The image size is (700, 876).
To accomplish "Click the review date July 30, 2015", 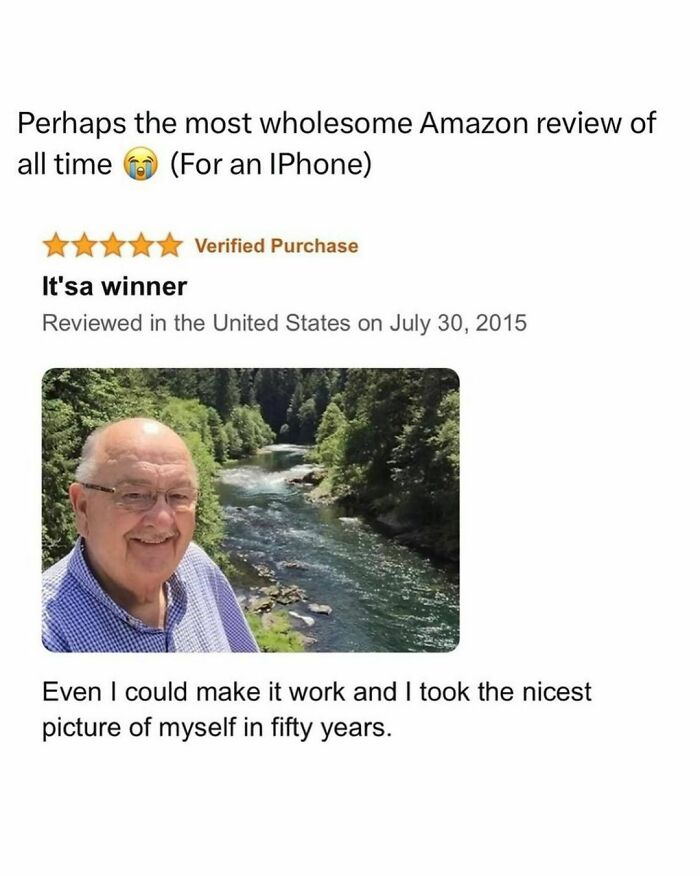I will 458,323.
